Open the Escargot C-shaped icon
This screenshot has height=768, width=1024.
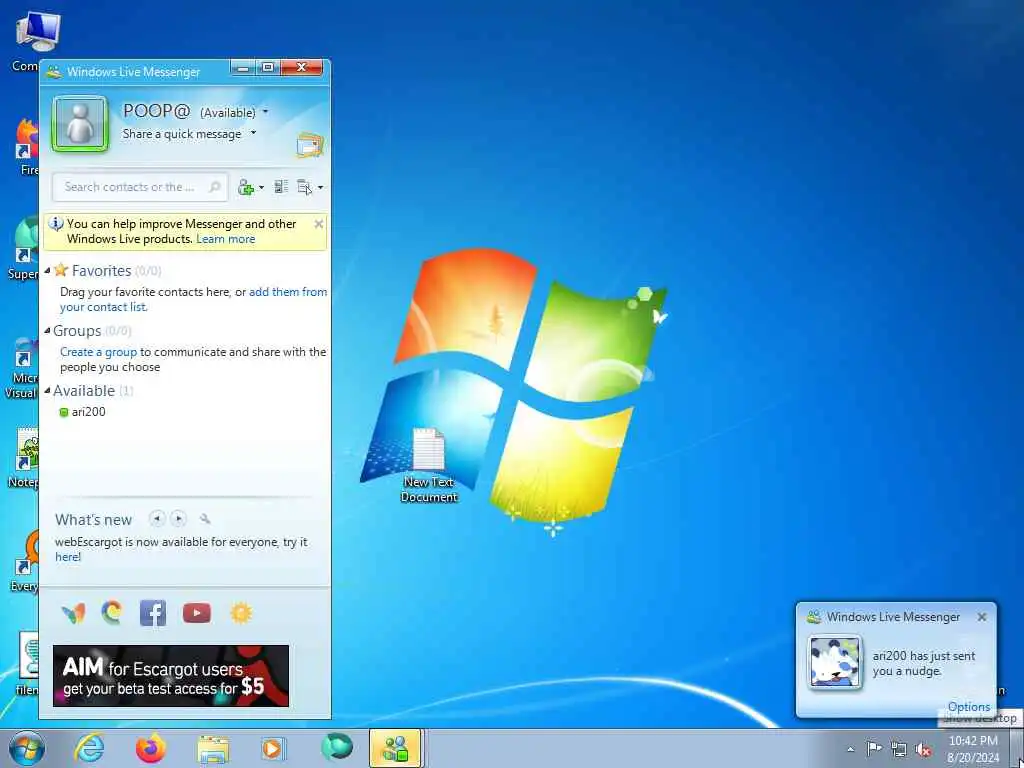(x=112, y=613)
